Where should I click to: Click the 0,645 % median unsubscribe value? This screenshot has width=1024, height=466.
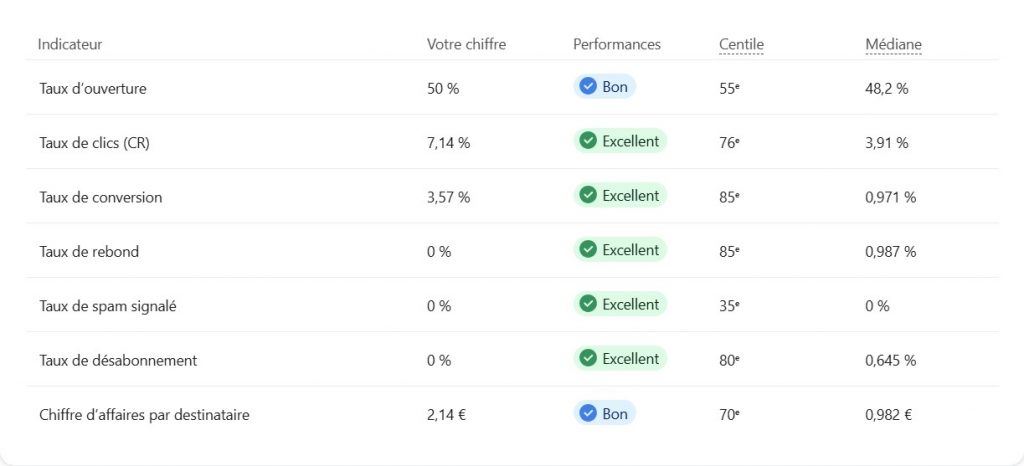[x=890, y=360]
